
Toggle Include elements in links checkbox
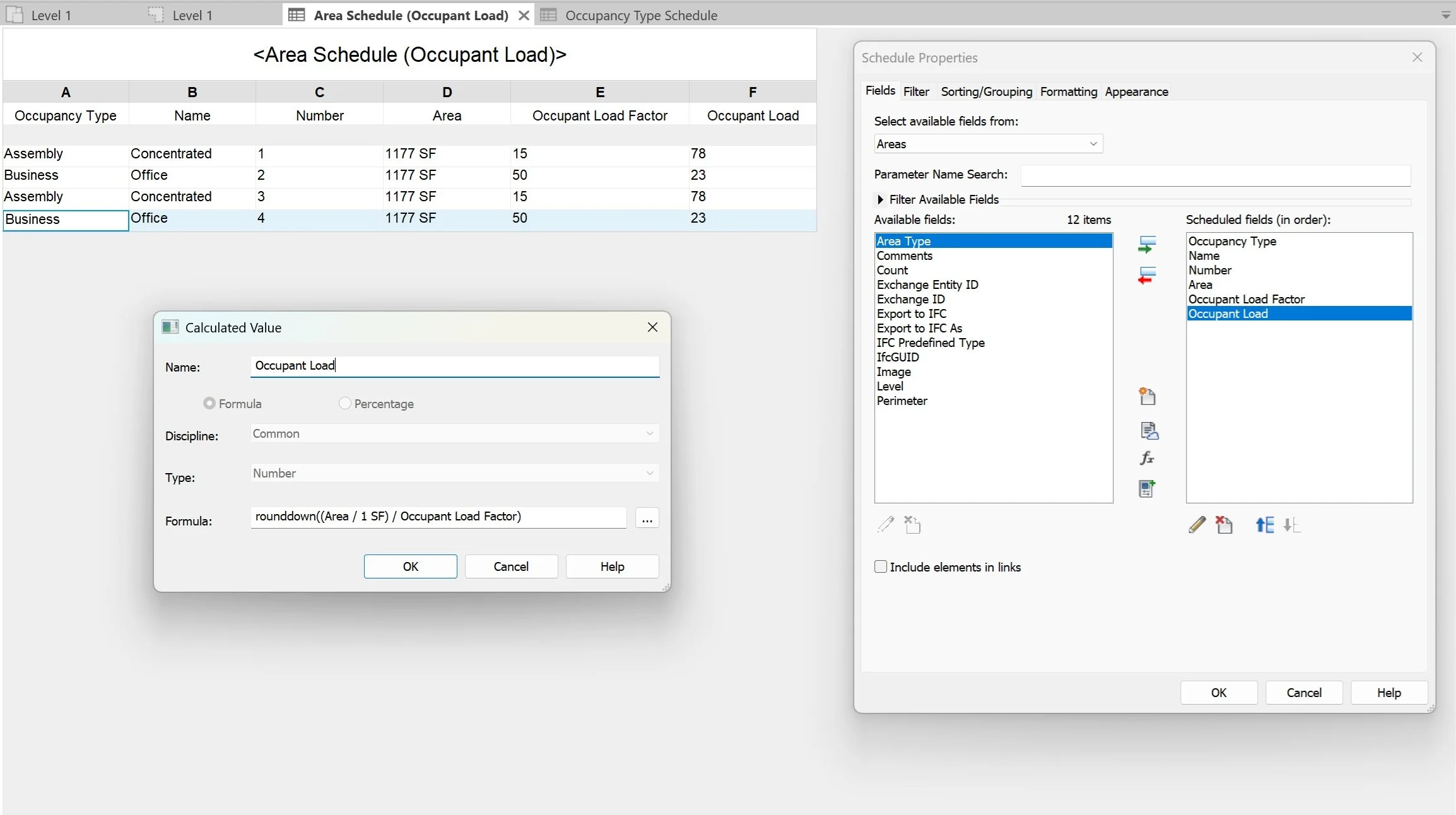click(881, 566)
